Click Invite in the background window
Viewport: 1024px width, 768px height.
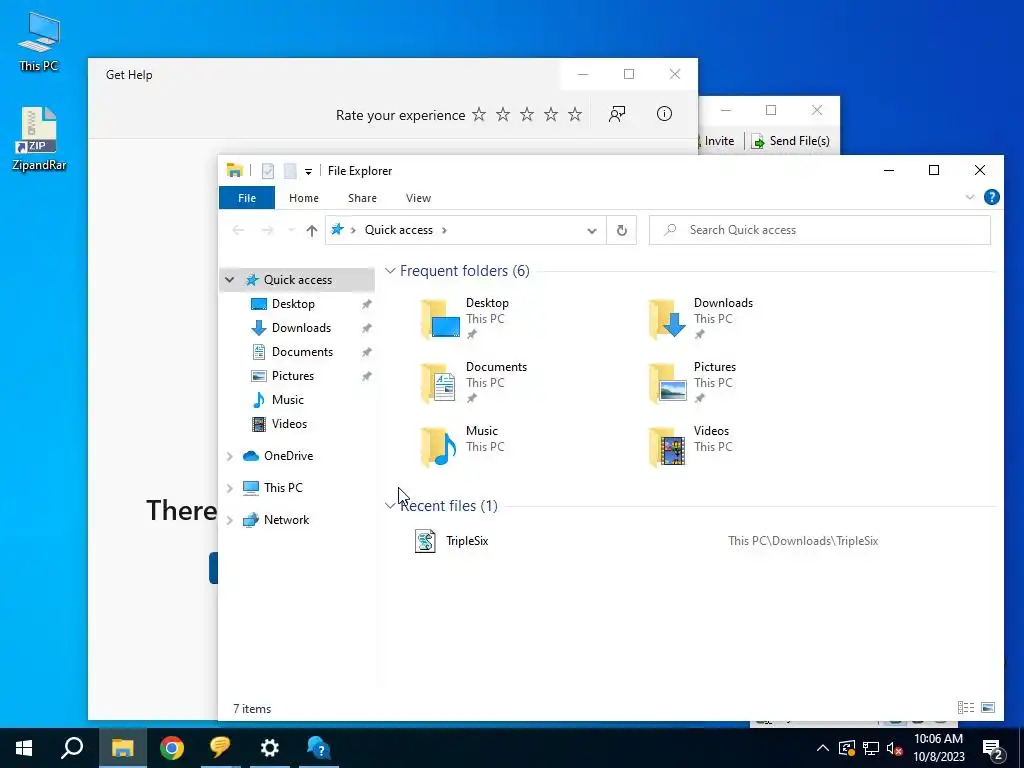coord(718,141)
